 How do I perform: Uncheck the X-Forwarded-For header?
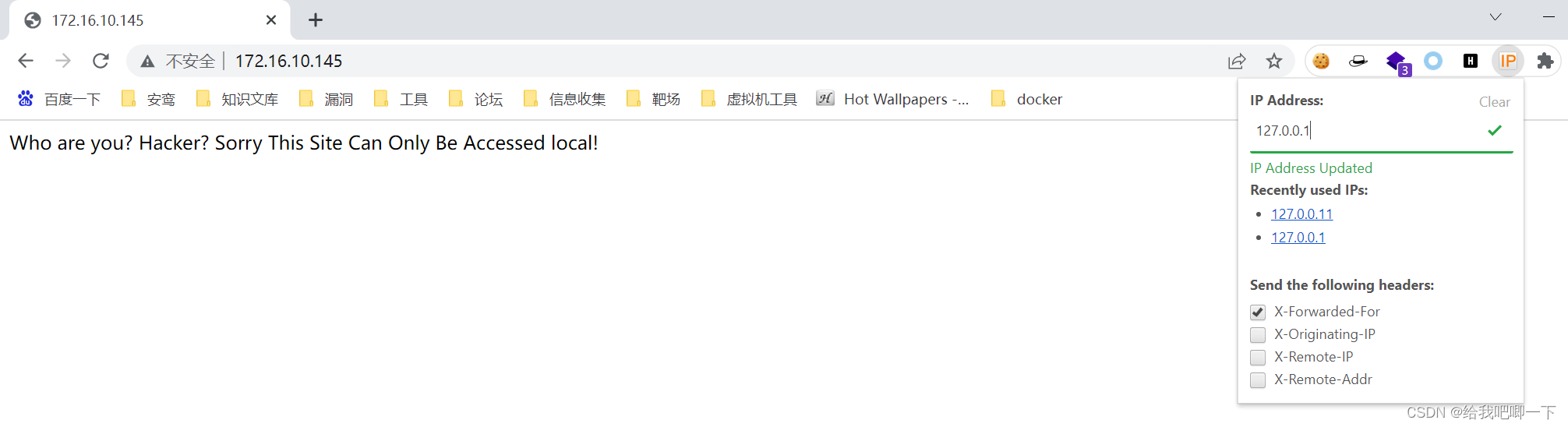tap(1258, 312)
